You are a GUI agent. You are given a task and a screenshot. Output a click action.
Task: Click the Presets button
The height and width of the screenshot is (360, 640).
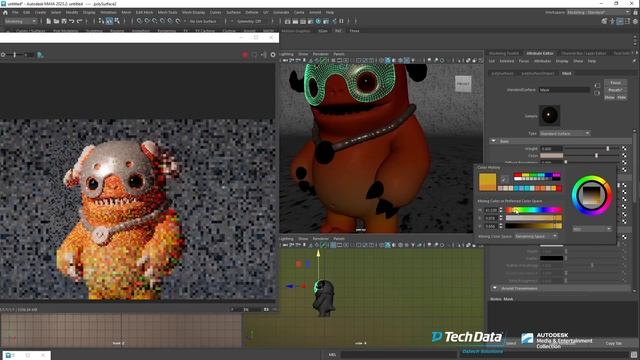[x=615, y=90]
